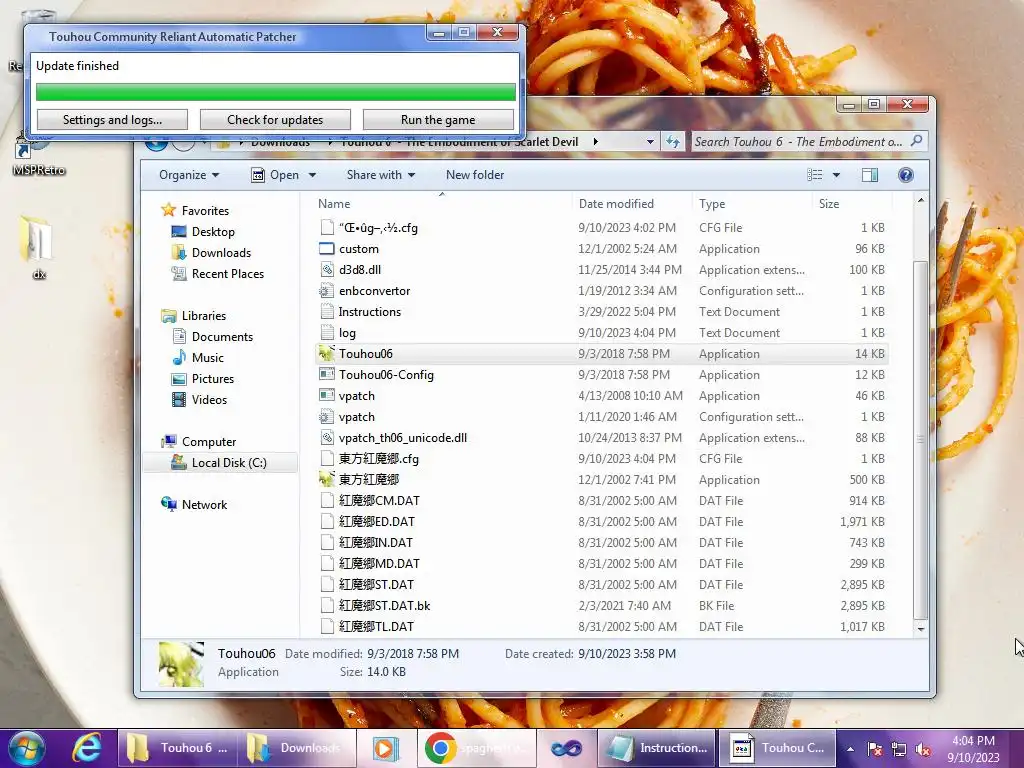The width and height of the screenshot is (1024, 768).
Task: Expand the address bar history dropdown
Action: click(x=650, y=142)
